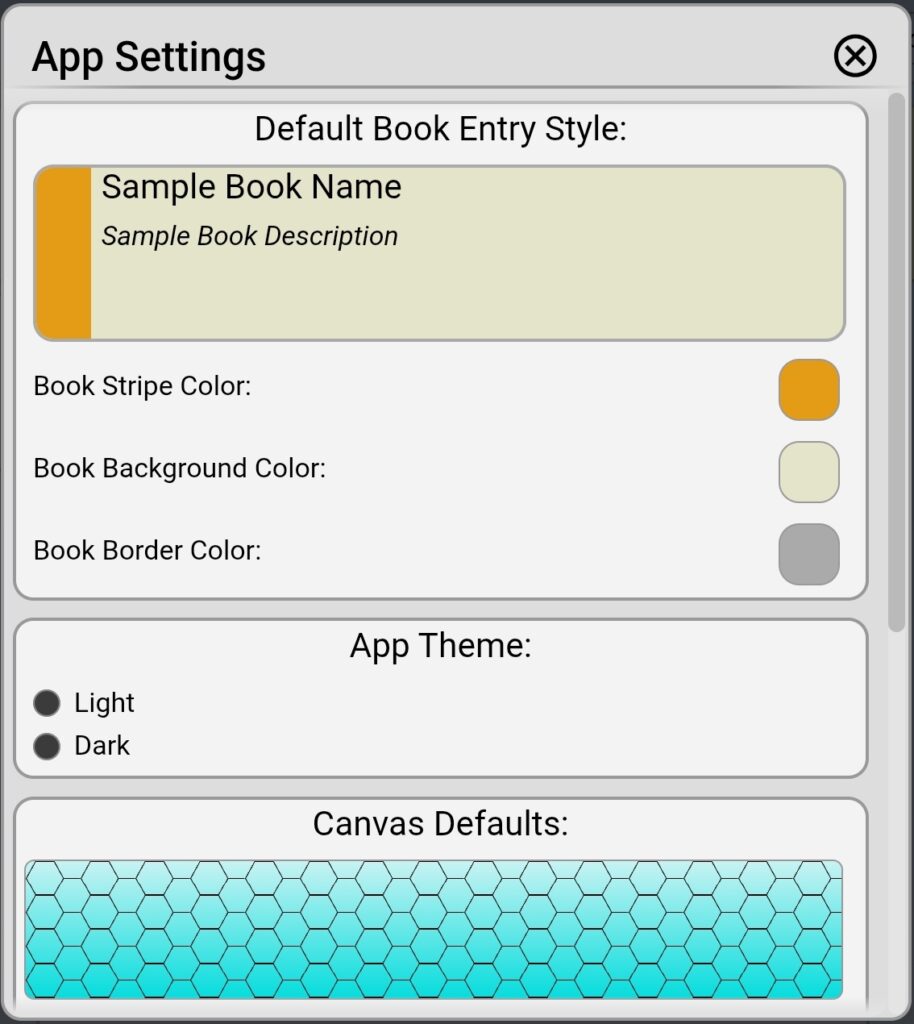Screen dimensions: 914x1024
Task: Select the Light theme radio button
Action: (x=47, y=703)
